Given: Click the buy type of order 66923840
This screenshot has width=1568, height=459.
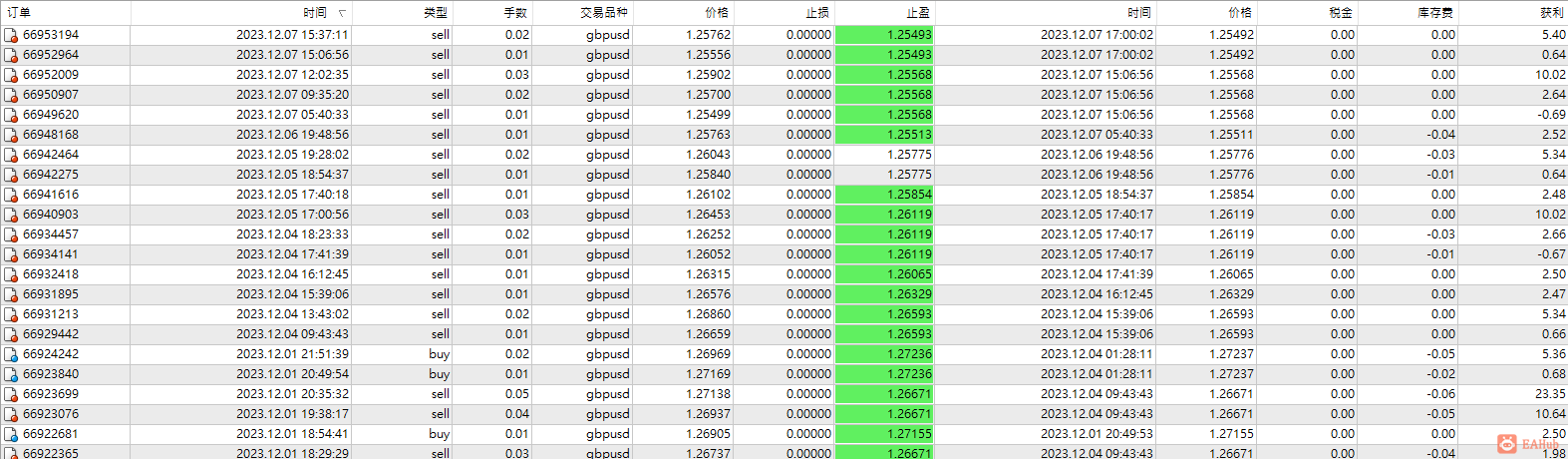Looking at the screenshot, I should coord(440,374).
